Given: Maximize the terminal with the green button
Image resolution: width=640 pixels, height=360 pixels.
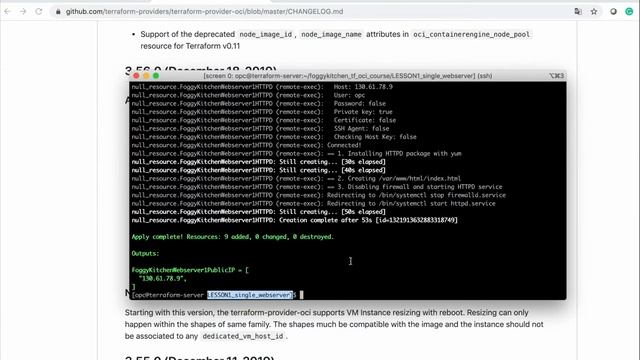Looking at the screenshot, I should [156, 76].
